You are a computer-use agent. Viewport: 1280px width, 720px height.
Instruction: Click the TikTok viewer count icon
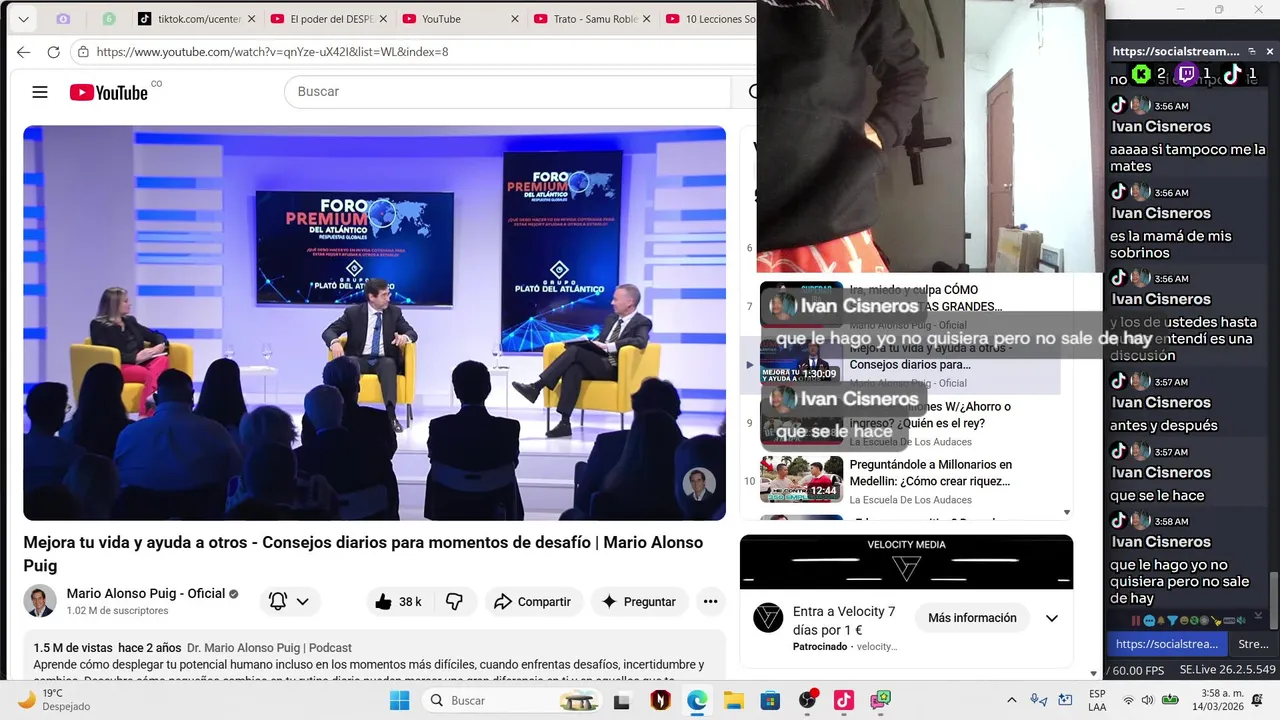click(1233, 74)
